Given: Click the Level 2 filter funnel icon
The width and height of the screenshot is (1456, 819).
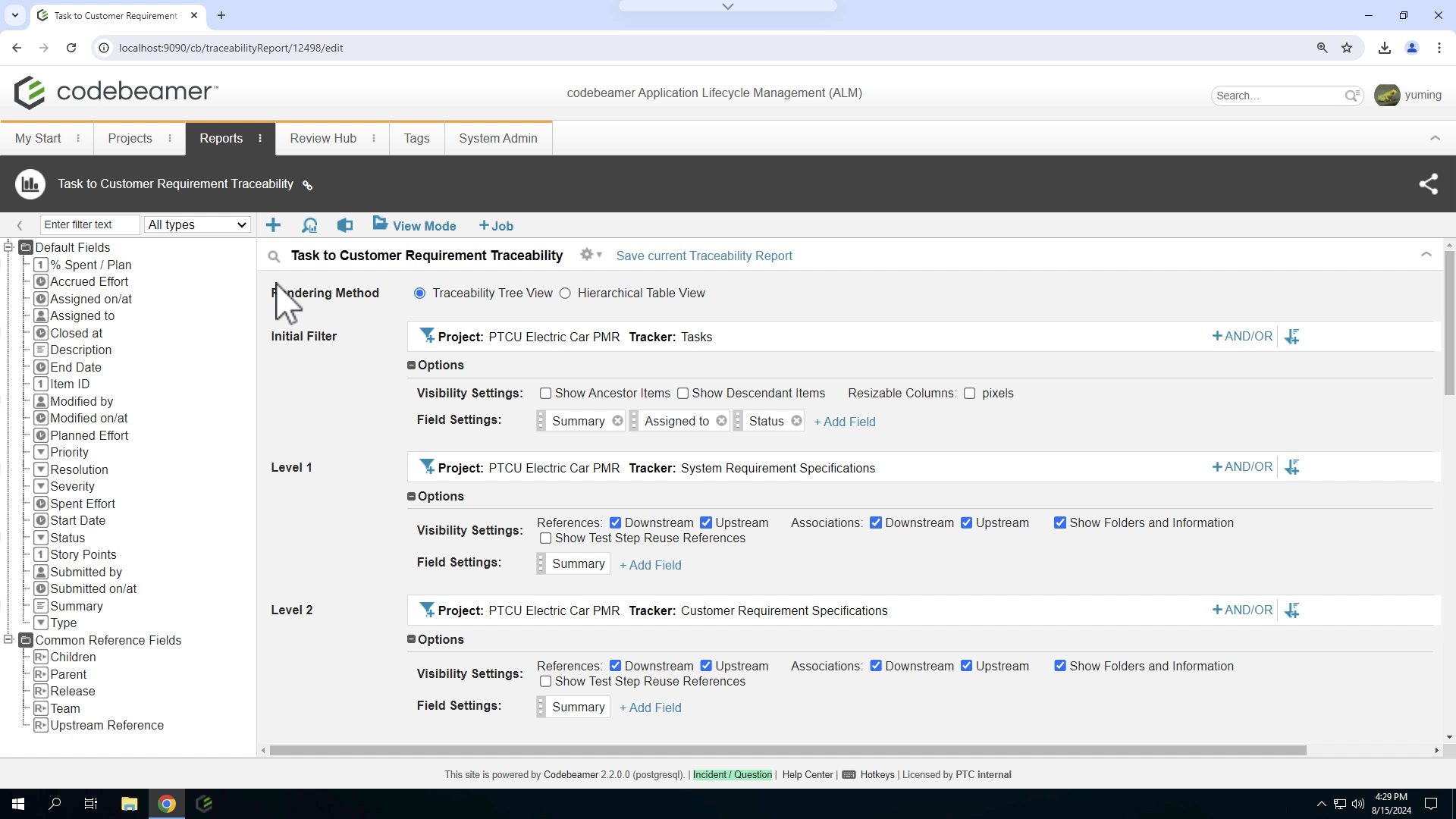Looking at the screenshot, I should (427, 610).
